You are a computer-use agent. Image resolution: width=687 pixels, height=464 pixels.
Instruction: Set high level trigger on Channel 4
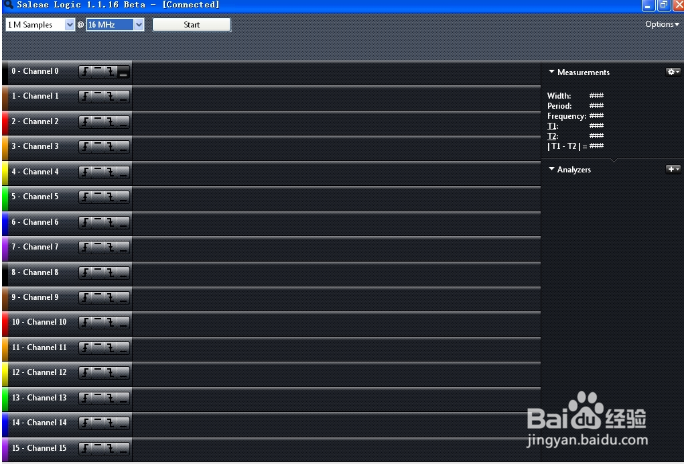point(98,172)
